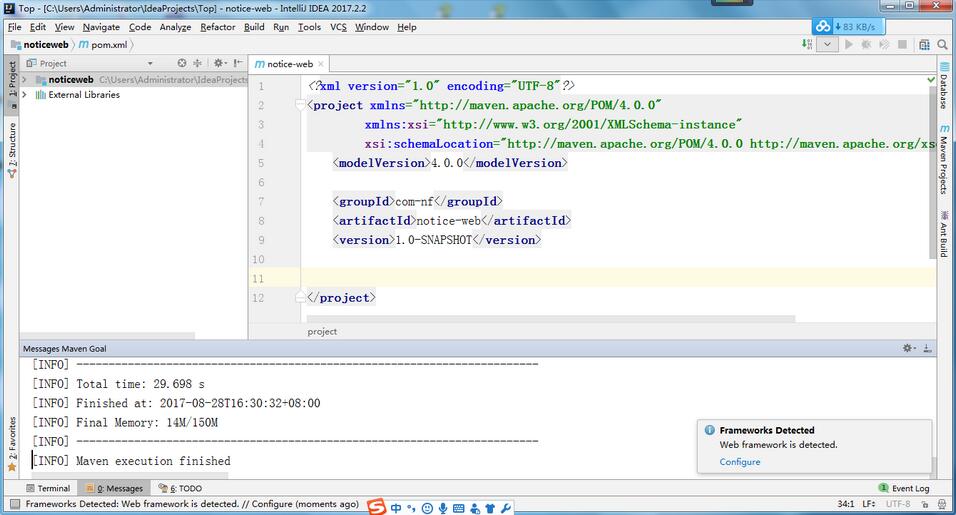This screenshot has height=515, width=956.
Task: Open the Event Log
Action: [904, 488]
